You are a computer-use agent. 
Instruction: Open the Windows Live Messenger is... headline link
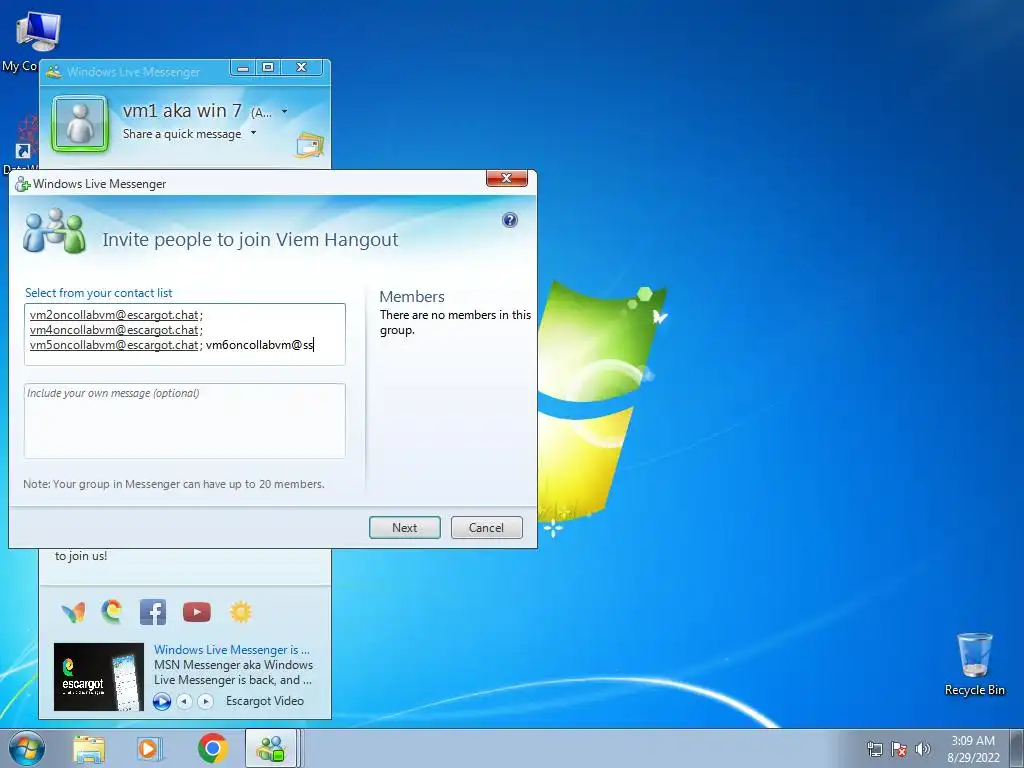click(232, 650)
